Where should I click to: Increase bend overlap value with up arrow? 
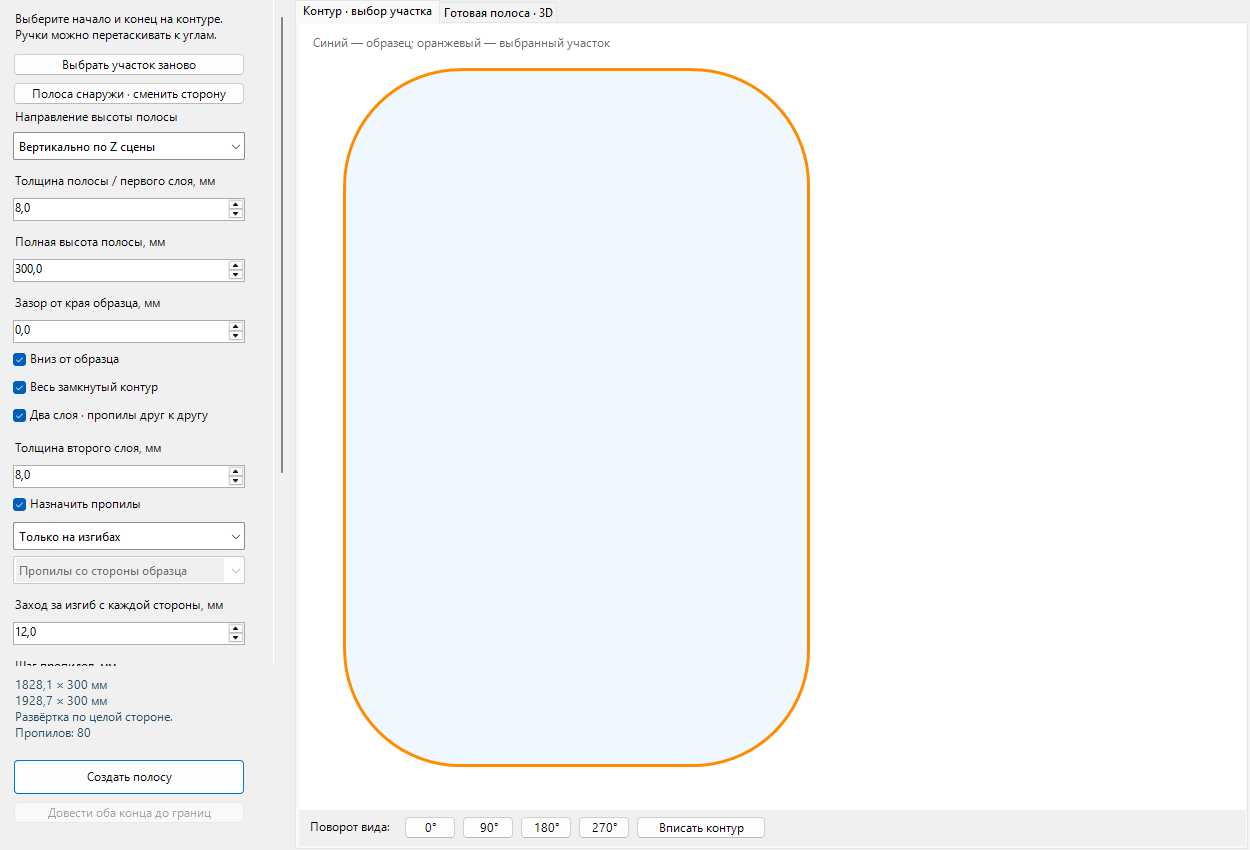pyautogui.click(x=236, y=627)
